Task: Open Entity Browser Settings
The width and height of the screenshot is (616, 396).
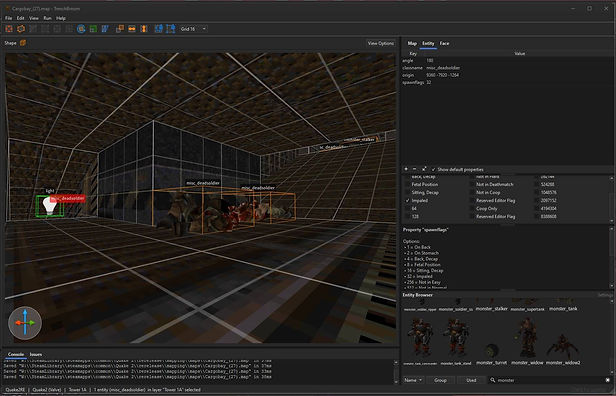Action: tap(605, 295)
